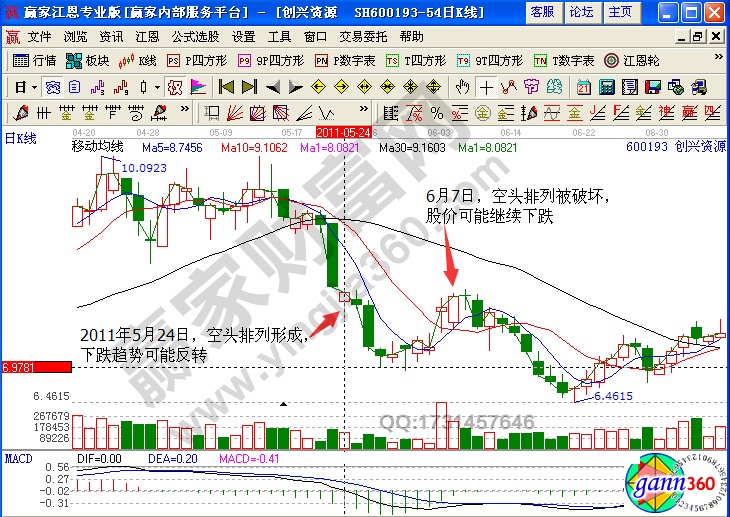Open the notepad memo icon
This screenshot has height=517, width=730.
(x=629, y=87)
